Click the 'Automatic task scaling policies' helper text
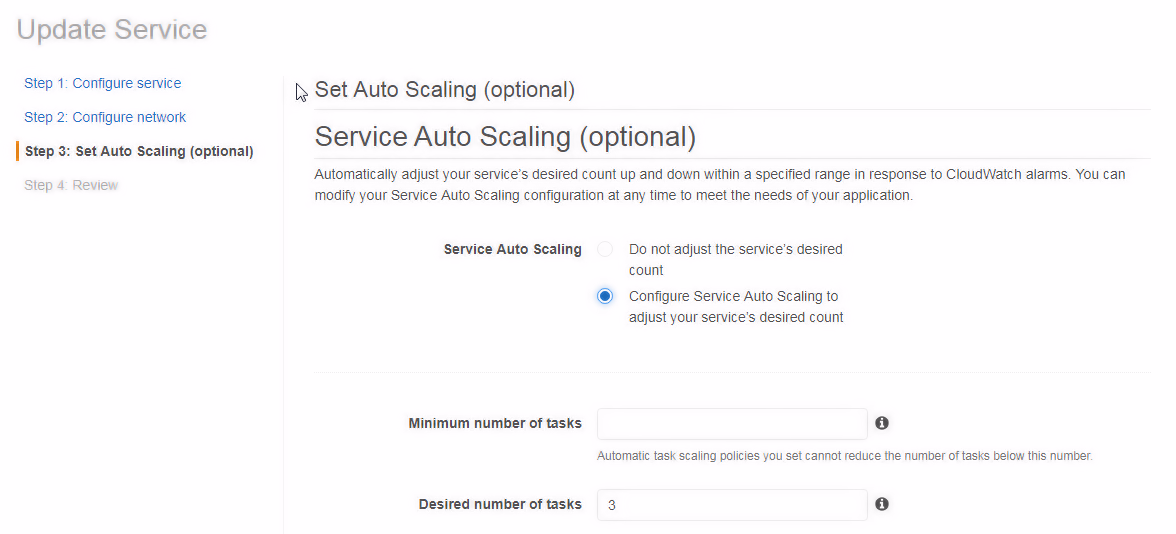The width and height of the screenshot is (1176, 534). click(x=844, y=456)
